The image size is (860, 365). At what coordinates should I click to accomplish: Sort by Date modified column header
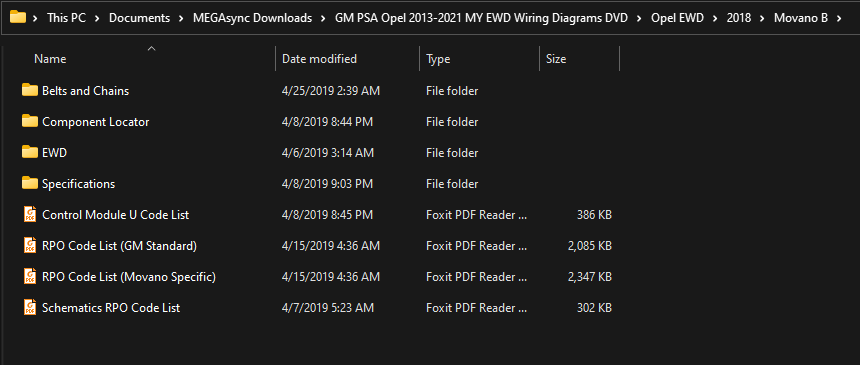coord(319,59)
